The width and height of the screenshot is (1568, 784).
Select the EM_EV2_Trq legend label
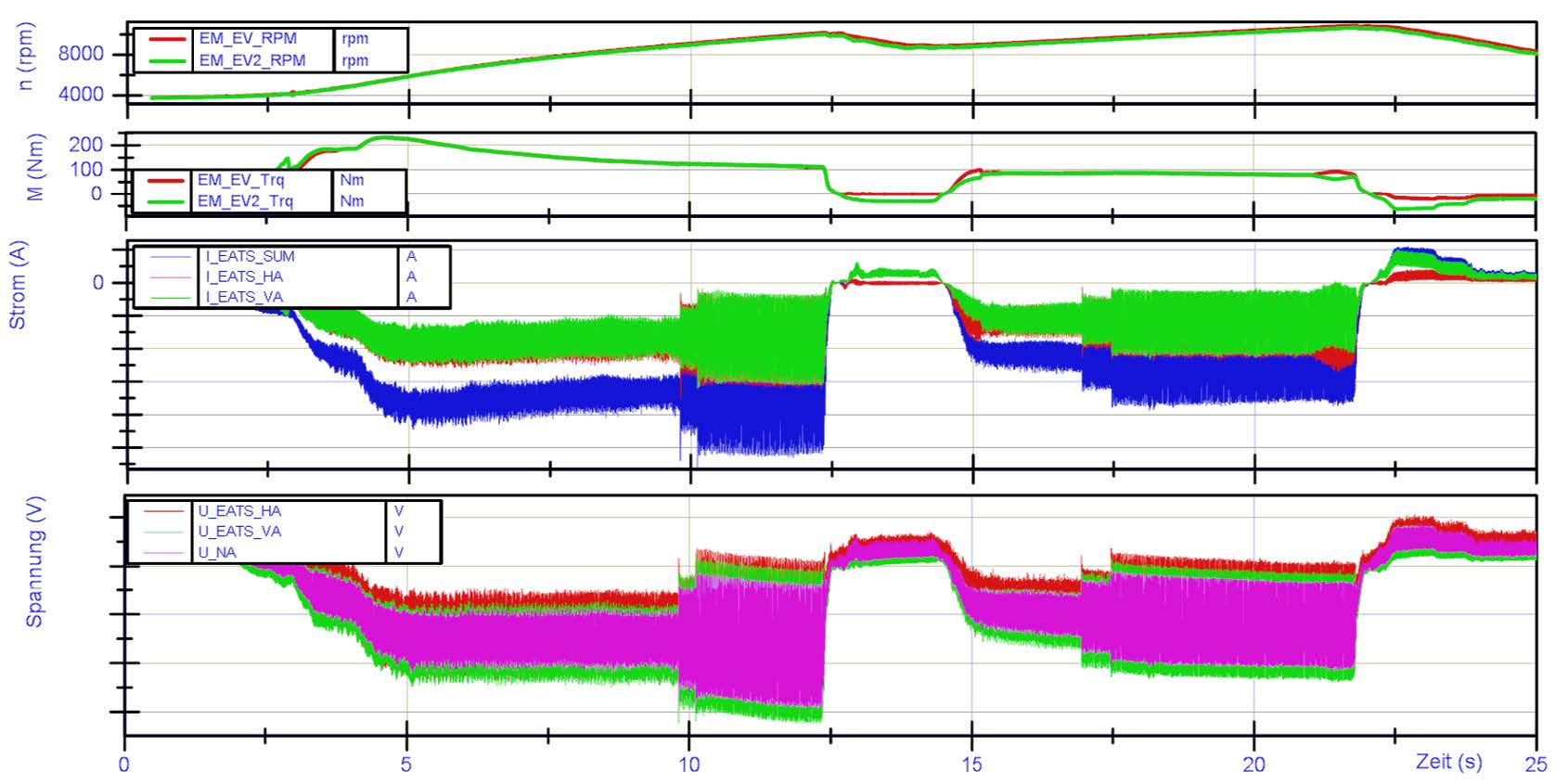tap(245, 201)
